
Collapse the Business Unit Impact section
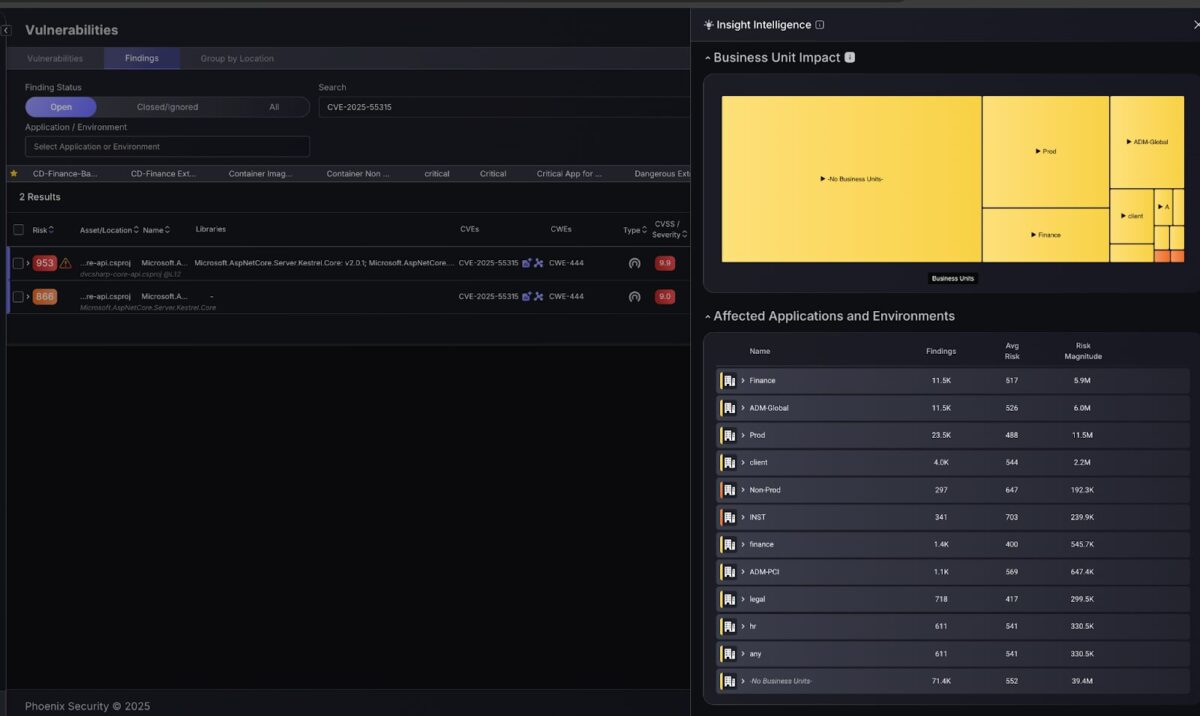[x=708, y=58]
